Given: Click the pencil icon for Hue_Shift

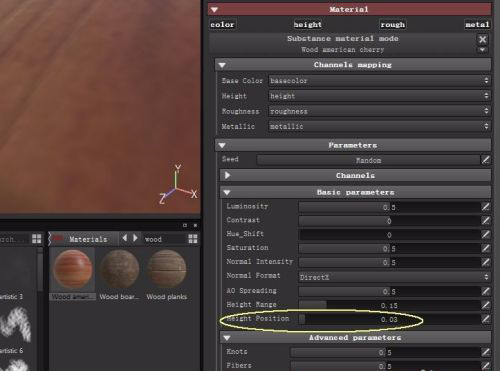Looking at the screenshot, I should point(485,235).
